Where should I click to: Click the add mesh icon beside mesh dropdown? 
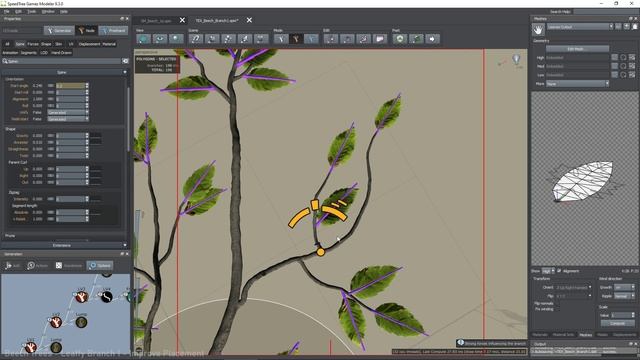(x=627, y=27)
